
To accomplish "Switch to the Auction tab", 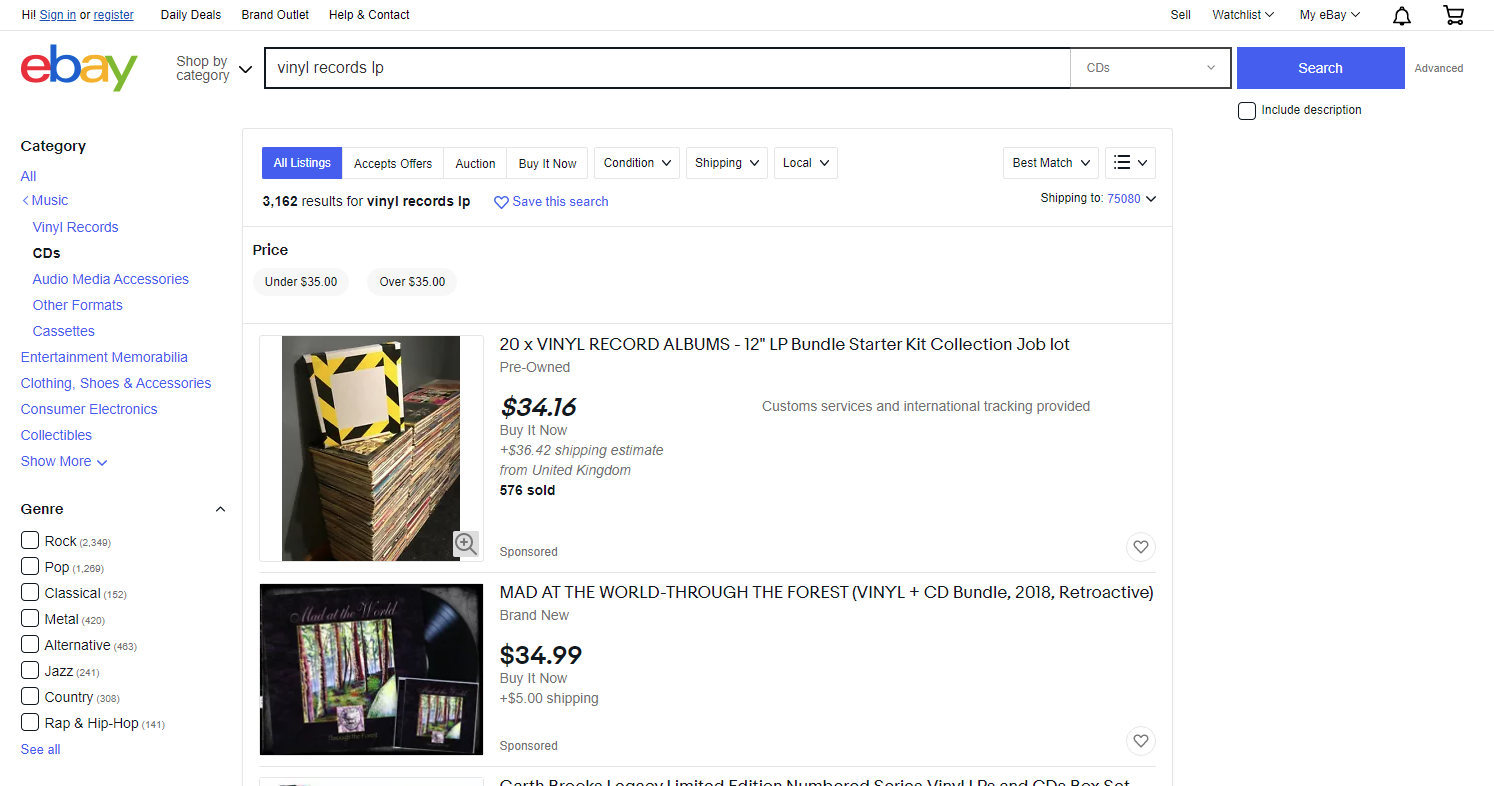I will point(475,164).
